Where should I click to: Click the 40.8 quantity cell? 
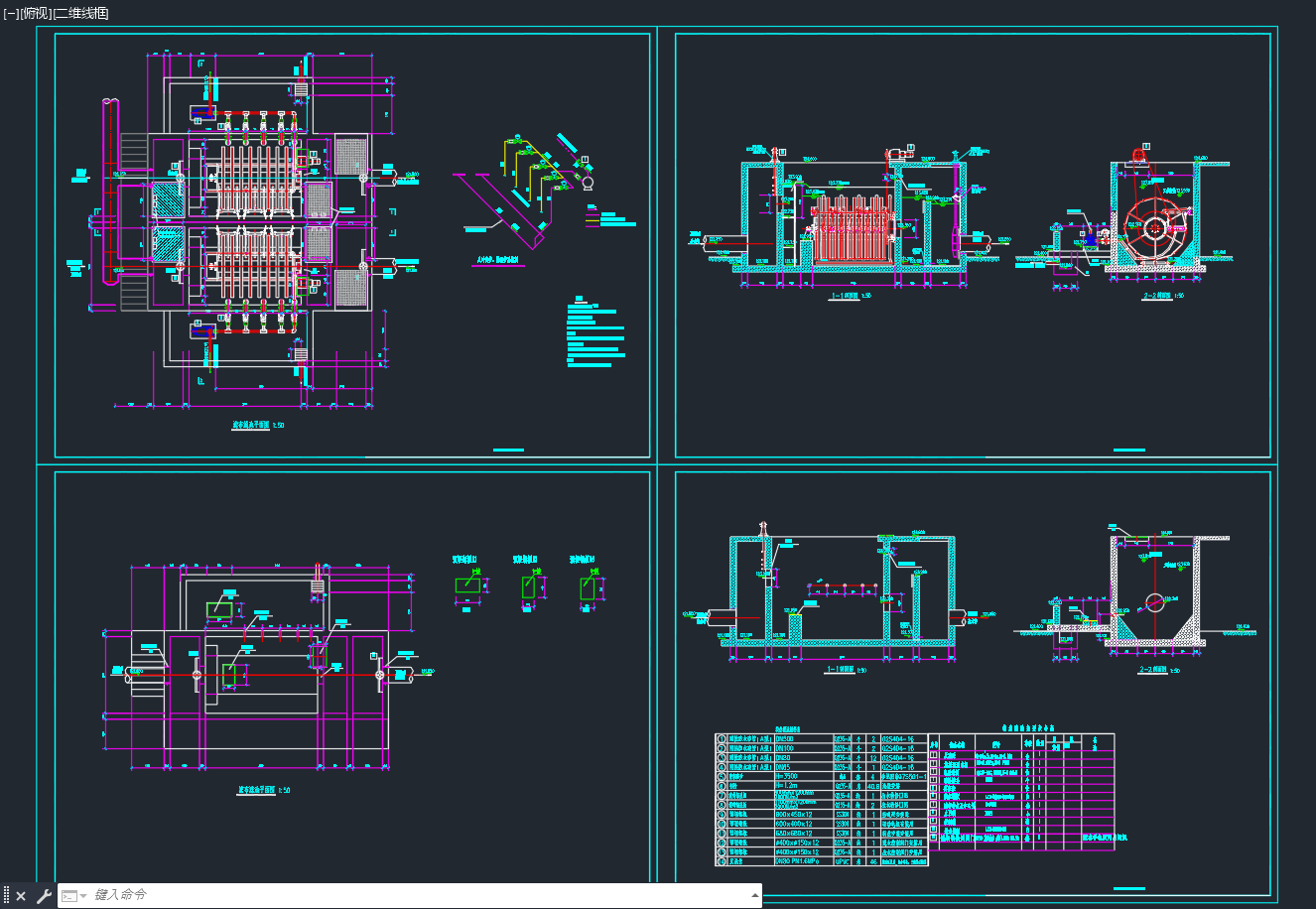point(873,786)
